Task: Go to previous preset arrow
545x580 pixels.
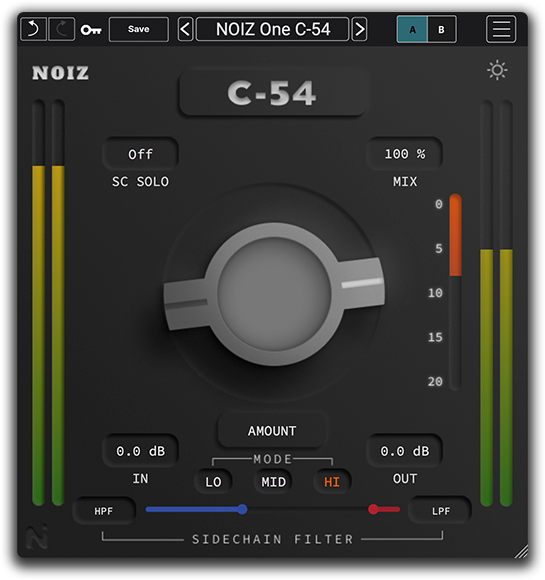Action: tap(185, 29)
